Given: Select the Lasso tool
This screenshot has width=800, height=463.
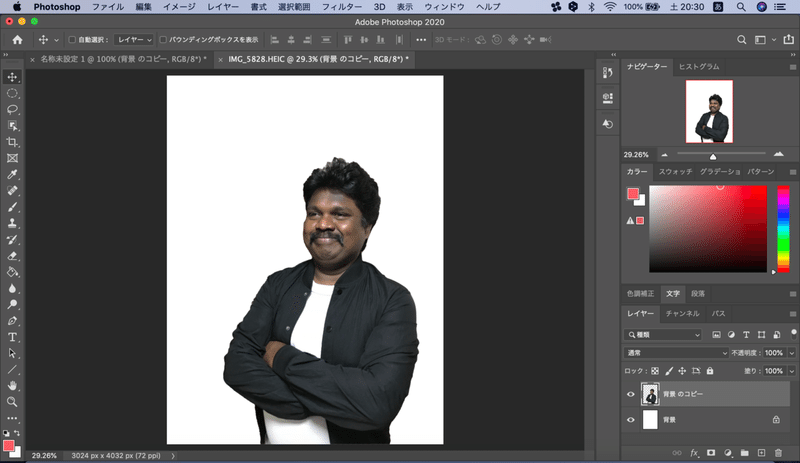Looking at the screenshot, I should click(13, 109).
